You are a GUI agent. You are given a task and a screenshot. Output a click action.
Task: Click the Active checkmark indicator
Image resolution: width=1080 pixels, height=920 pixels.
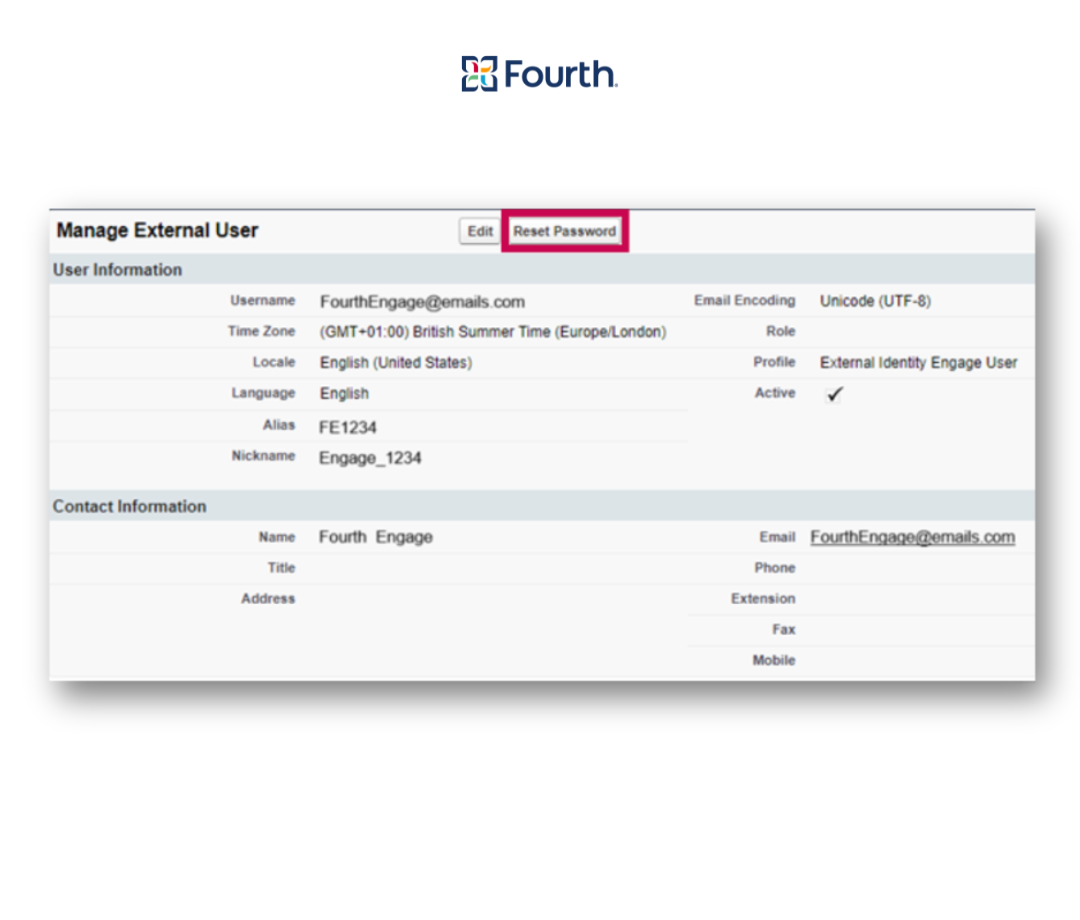coord(835,394)
